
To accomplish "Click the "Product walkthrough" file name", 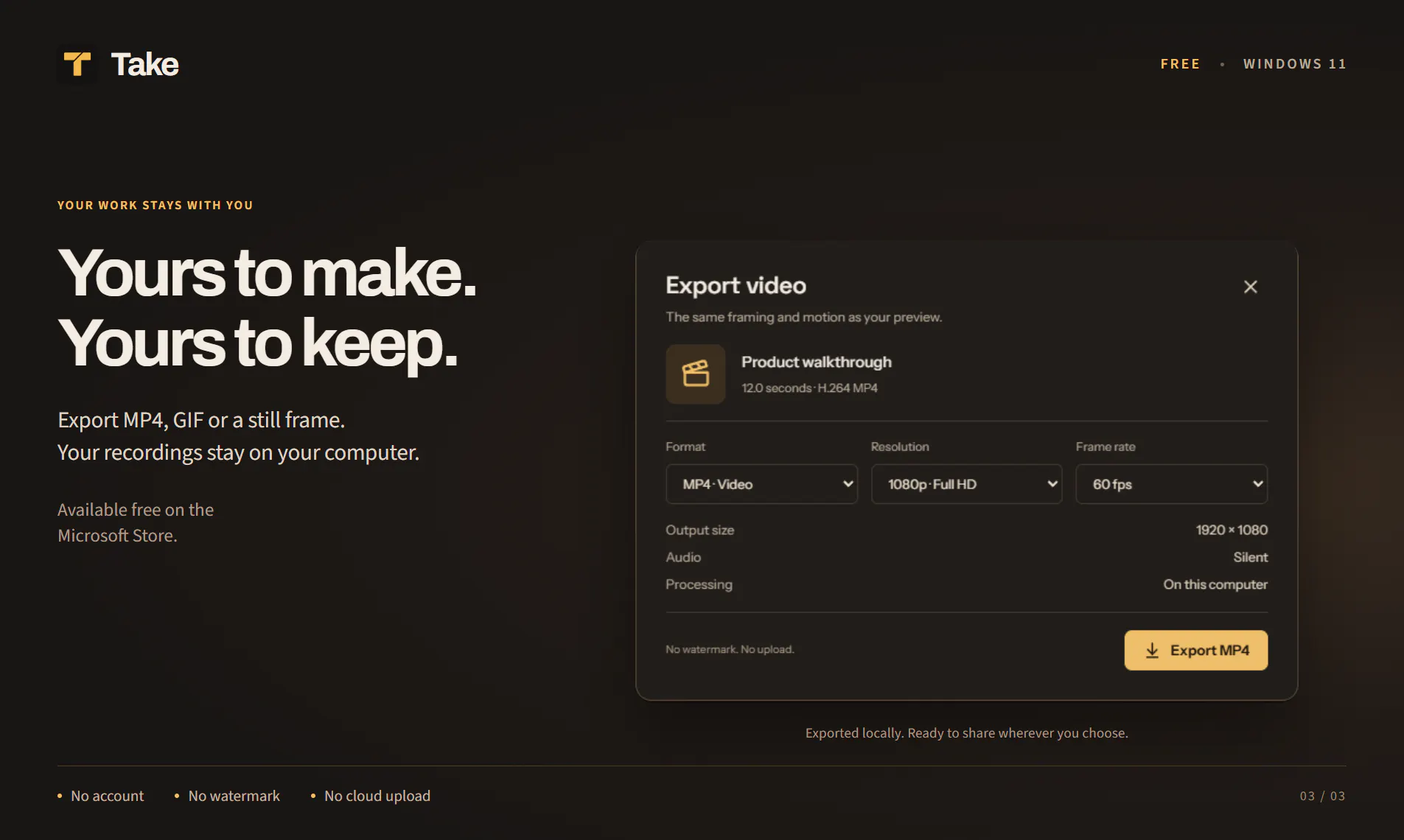I will point(817,362).
